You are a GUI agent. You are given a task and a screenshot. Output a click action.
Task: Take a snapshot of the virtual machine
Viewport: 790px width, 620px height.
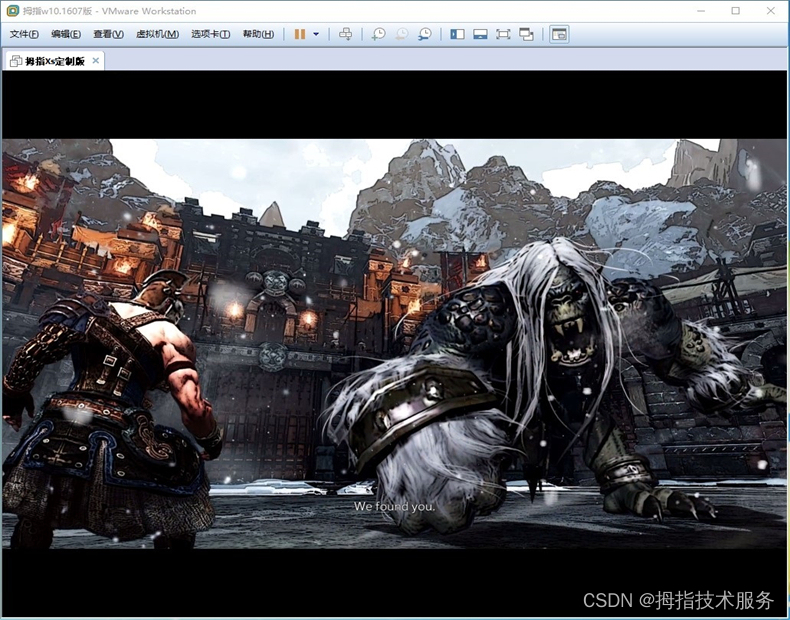[378, 34]
